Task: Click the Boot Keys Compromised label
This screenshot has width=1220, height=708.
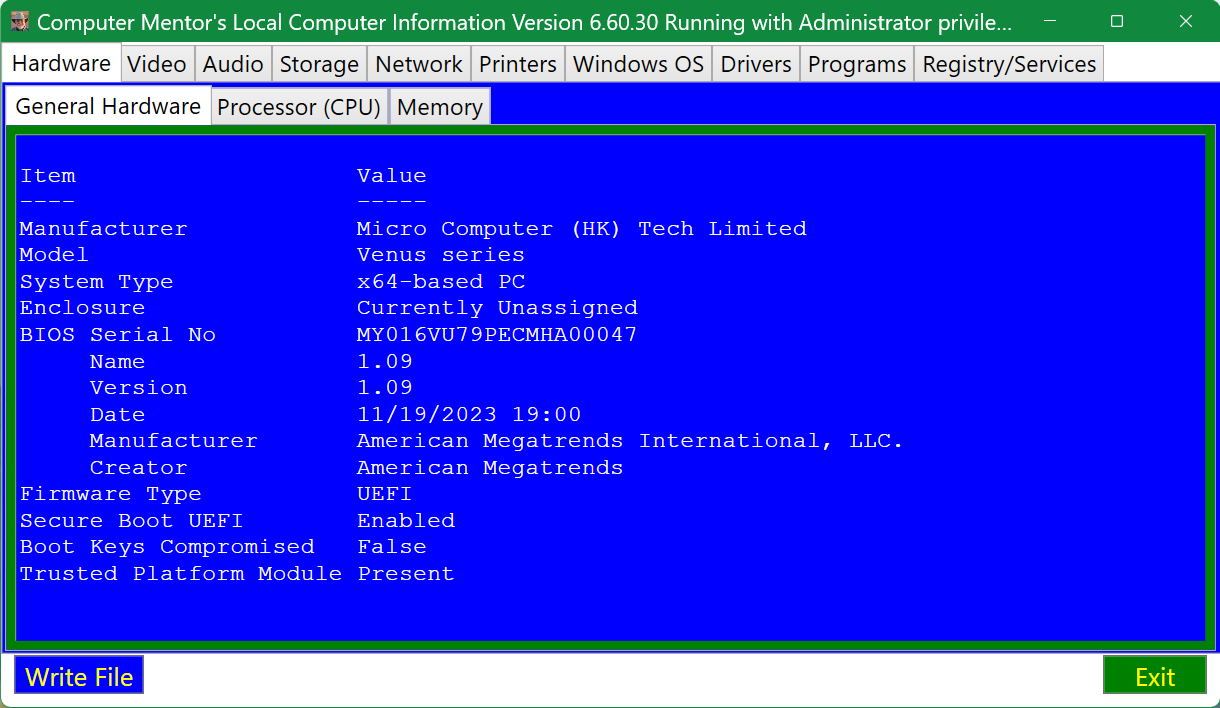Action: [167, 547]
